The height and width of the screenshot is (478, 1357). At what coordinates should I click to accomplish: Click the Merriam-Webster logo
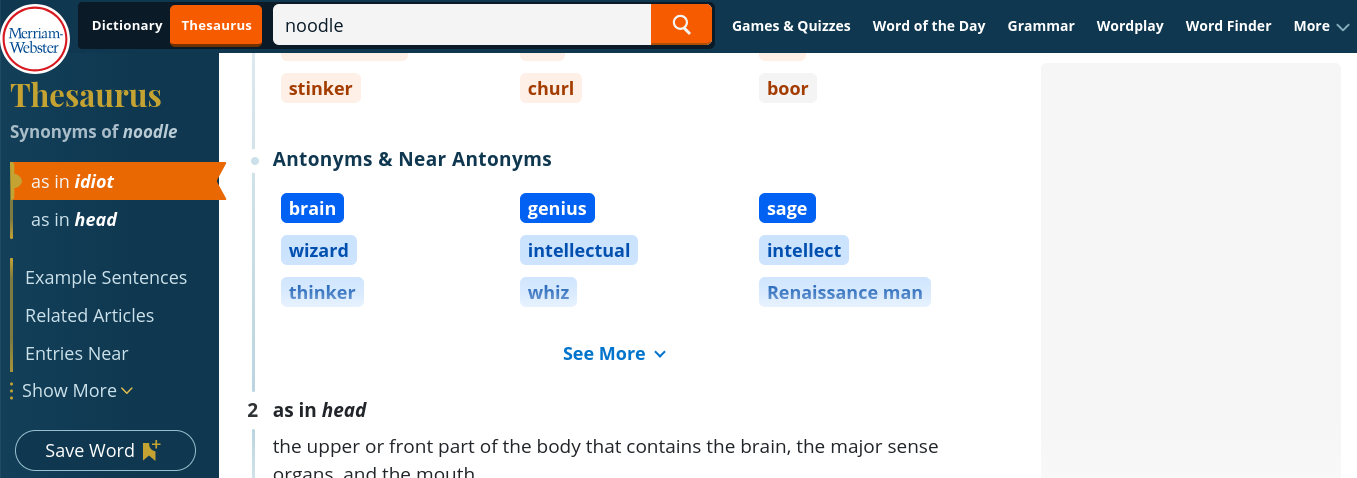36,38
